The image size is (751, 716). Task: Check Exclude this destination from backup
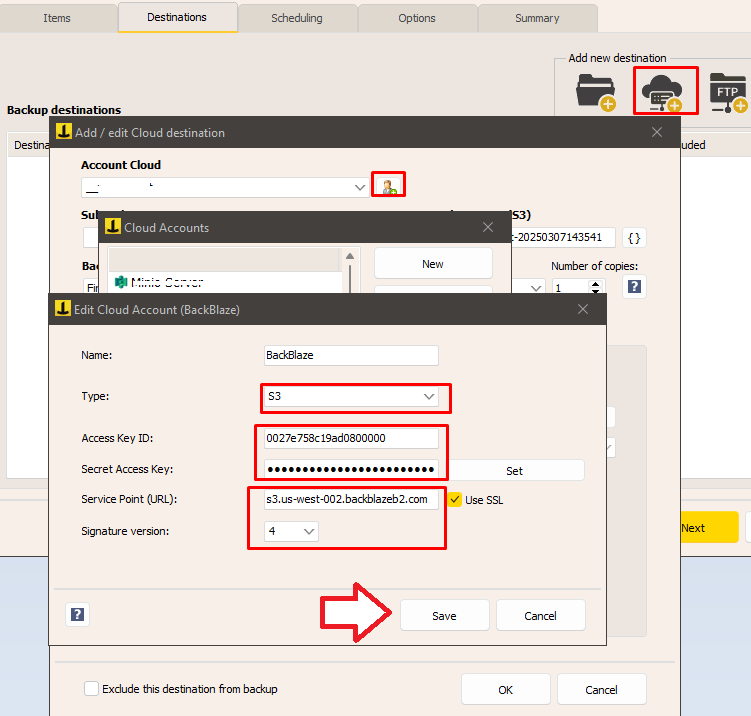91,689
